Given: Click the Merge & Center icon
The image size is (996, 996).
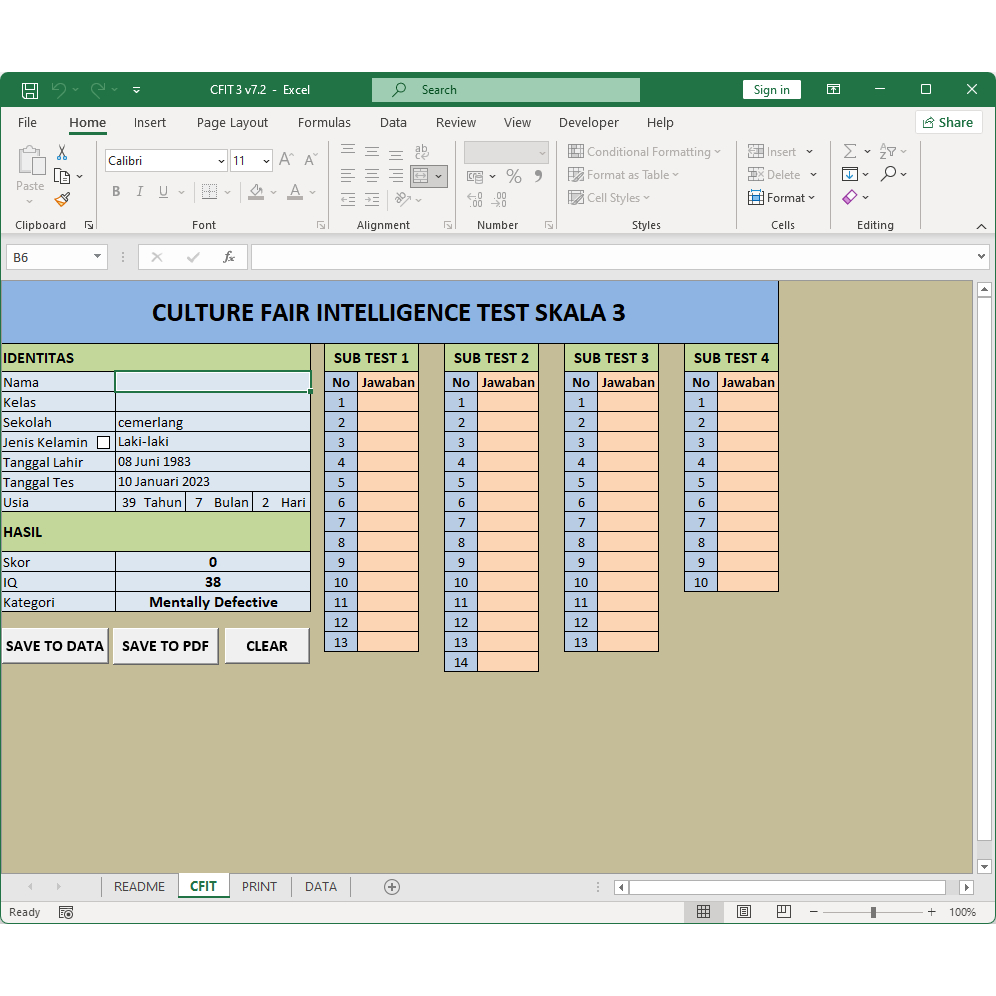Looking at the screenshot, I should coord(421,176).
